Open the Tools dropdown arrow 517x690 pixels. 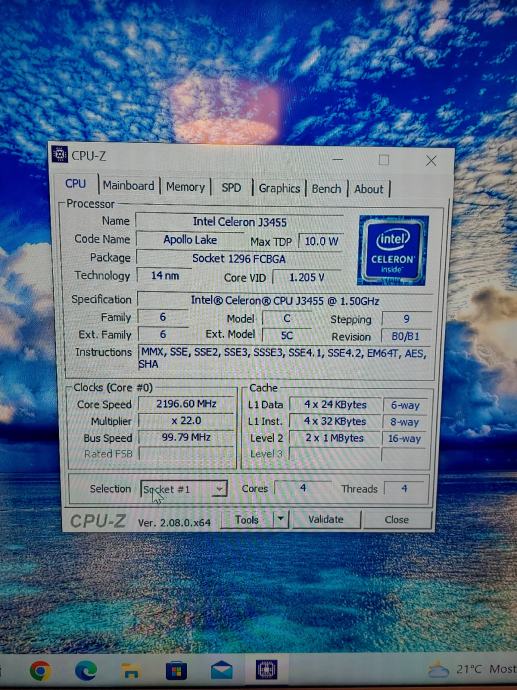[x=281, y=519]
